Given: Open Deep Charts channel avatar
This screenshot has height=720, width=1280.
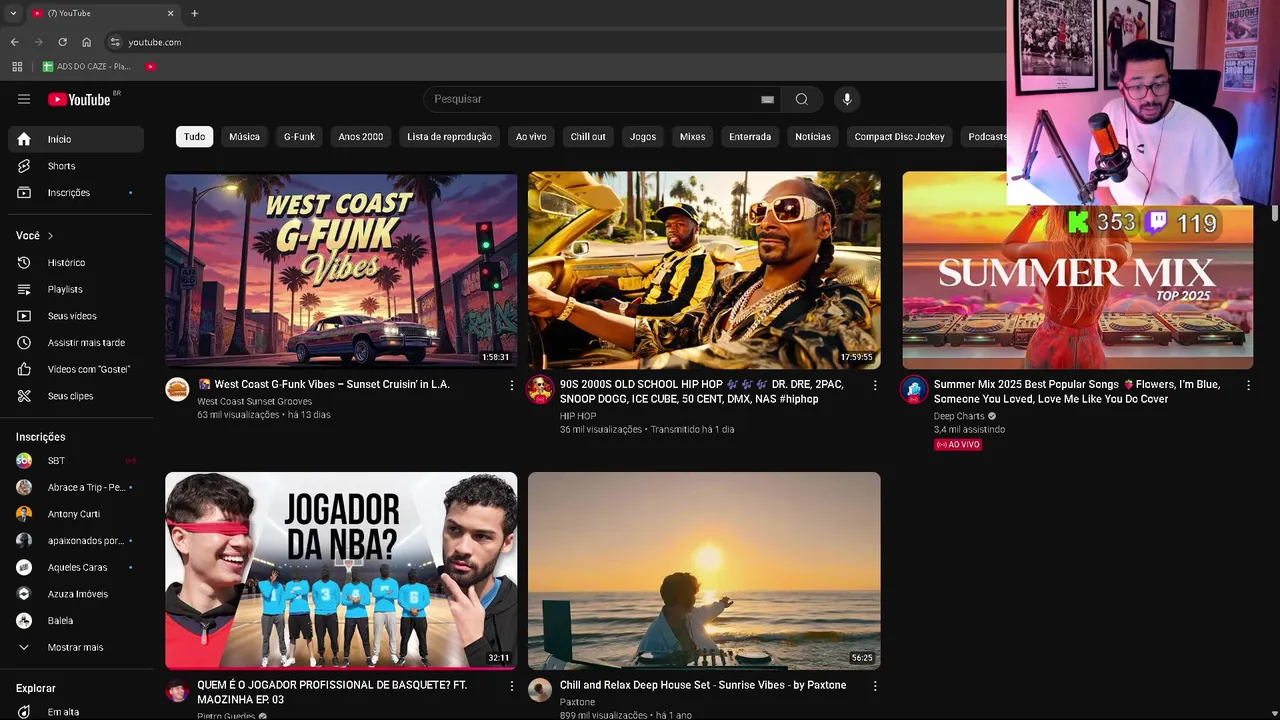Looking at the screenshot, I should (x=914, y=389).
